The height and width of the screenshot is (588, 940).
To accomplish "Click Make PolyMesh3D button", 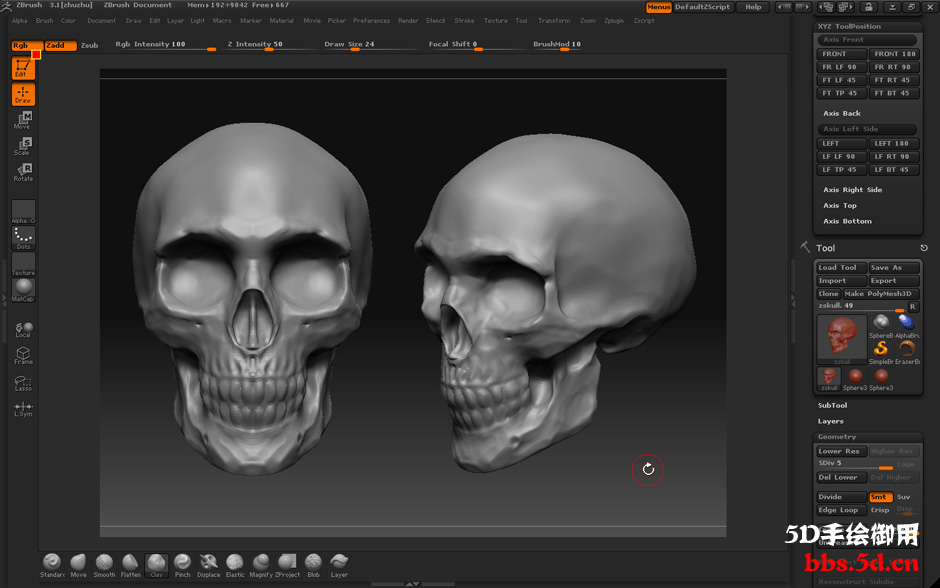I will click(x=881, y=294).
